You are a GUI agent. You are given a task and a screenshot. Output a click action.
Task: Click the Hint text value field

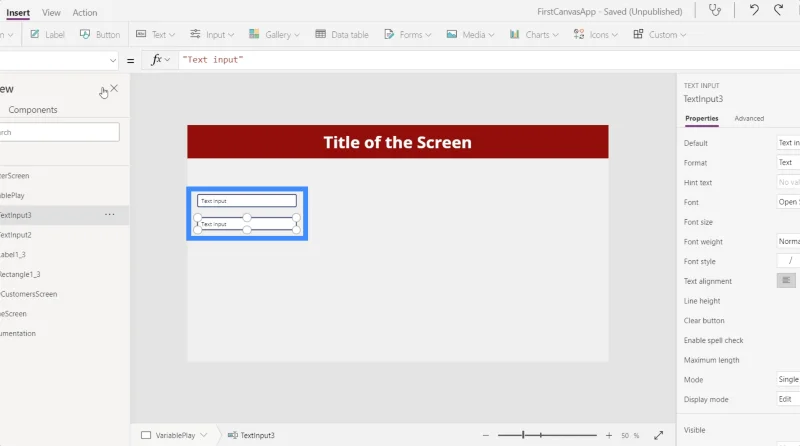[x=788, y=182]
